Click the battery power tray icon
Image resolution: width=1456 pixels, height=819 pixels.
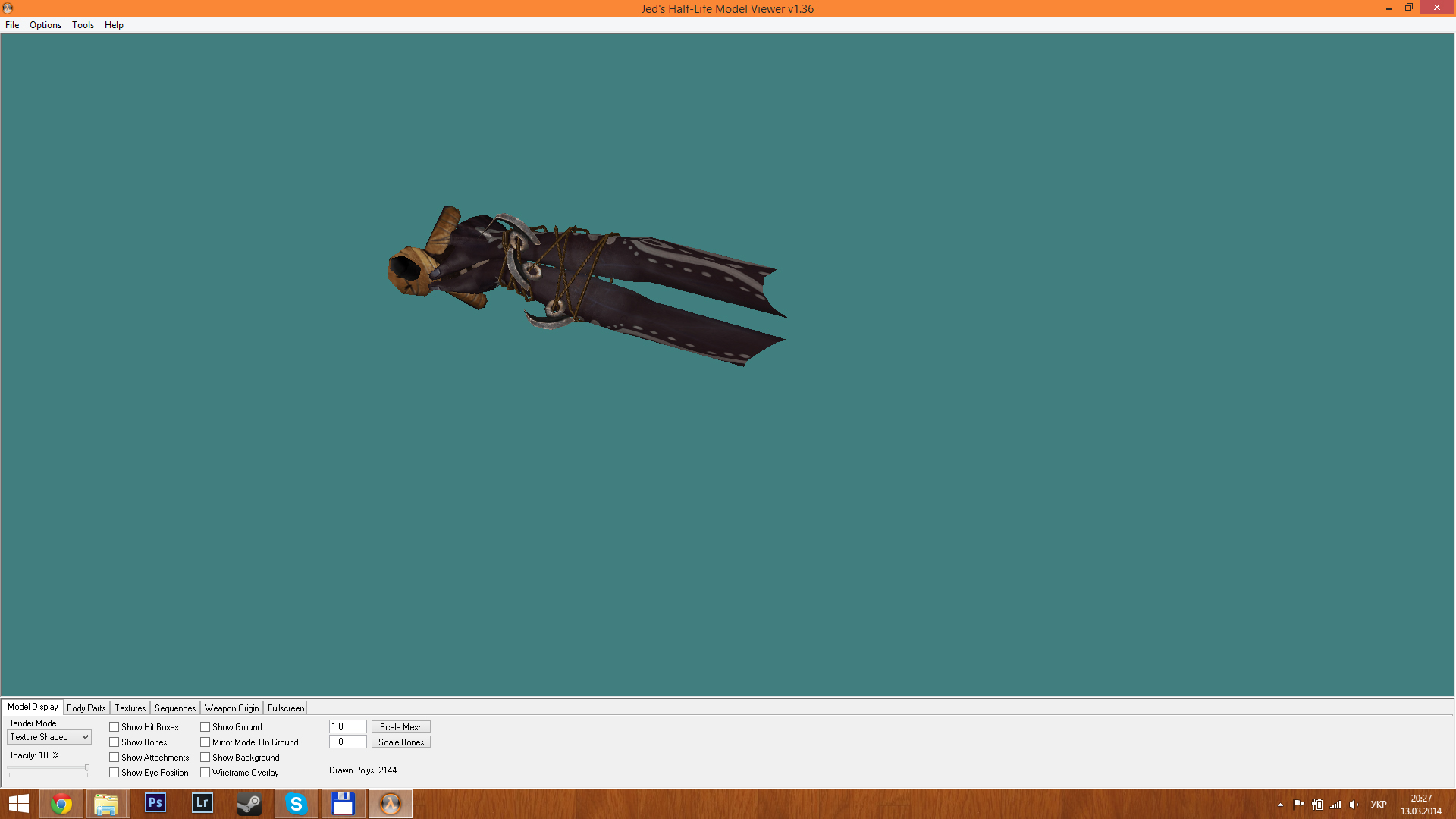1317,805
